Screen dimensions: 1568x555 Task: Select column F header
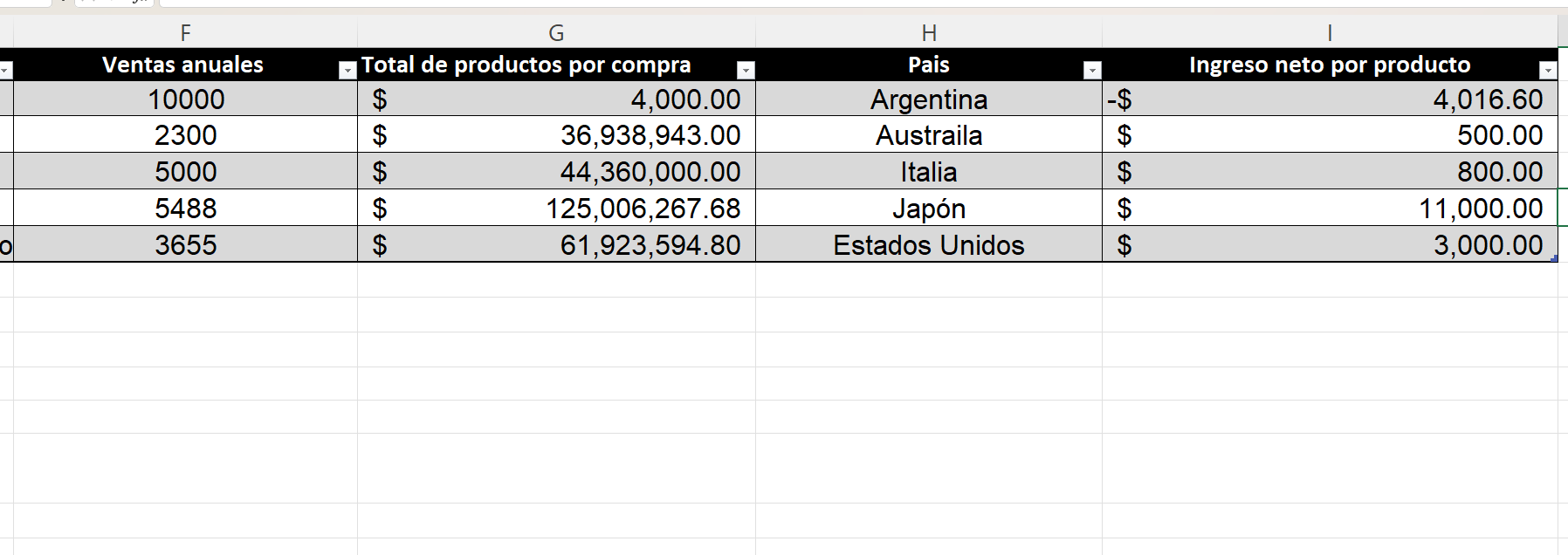click(x=185, y=33)
